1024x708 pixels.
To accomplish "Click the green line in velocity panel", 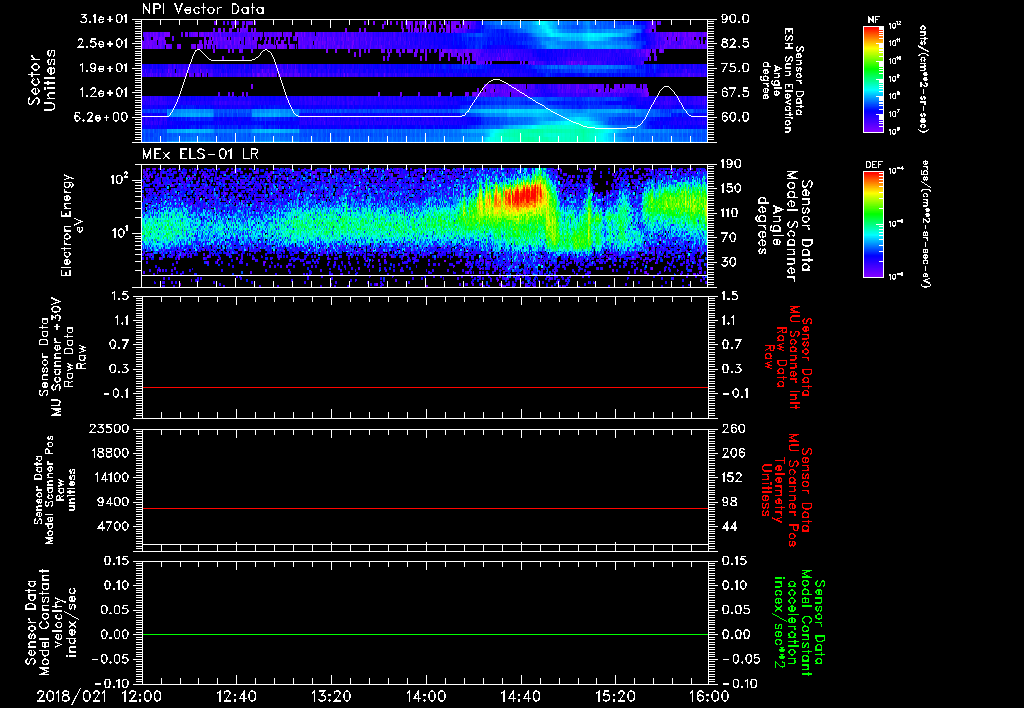I will [425, 634].
